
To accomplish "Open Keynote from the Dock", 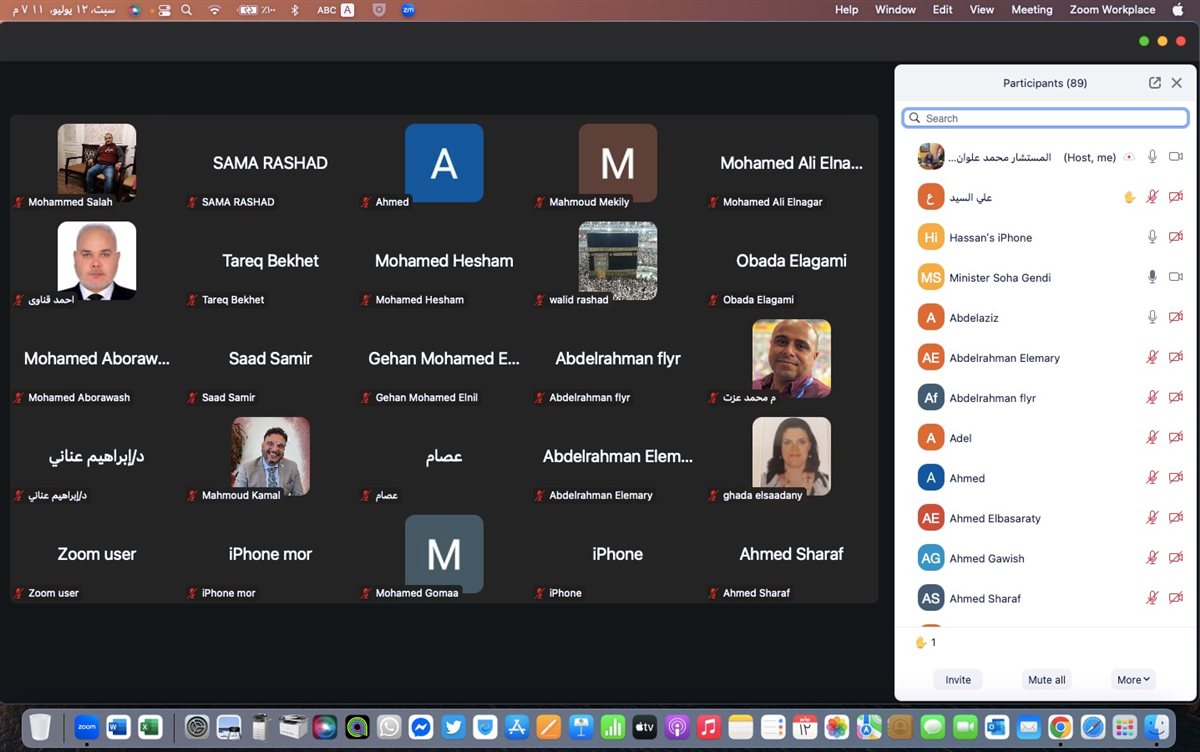I will tap(580, 727).
